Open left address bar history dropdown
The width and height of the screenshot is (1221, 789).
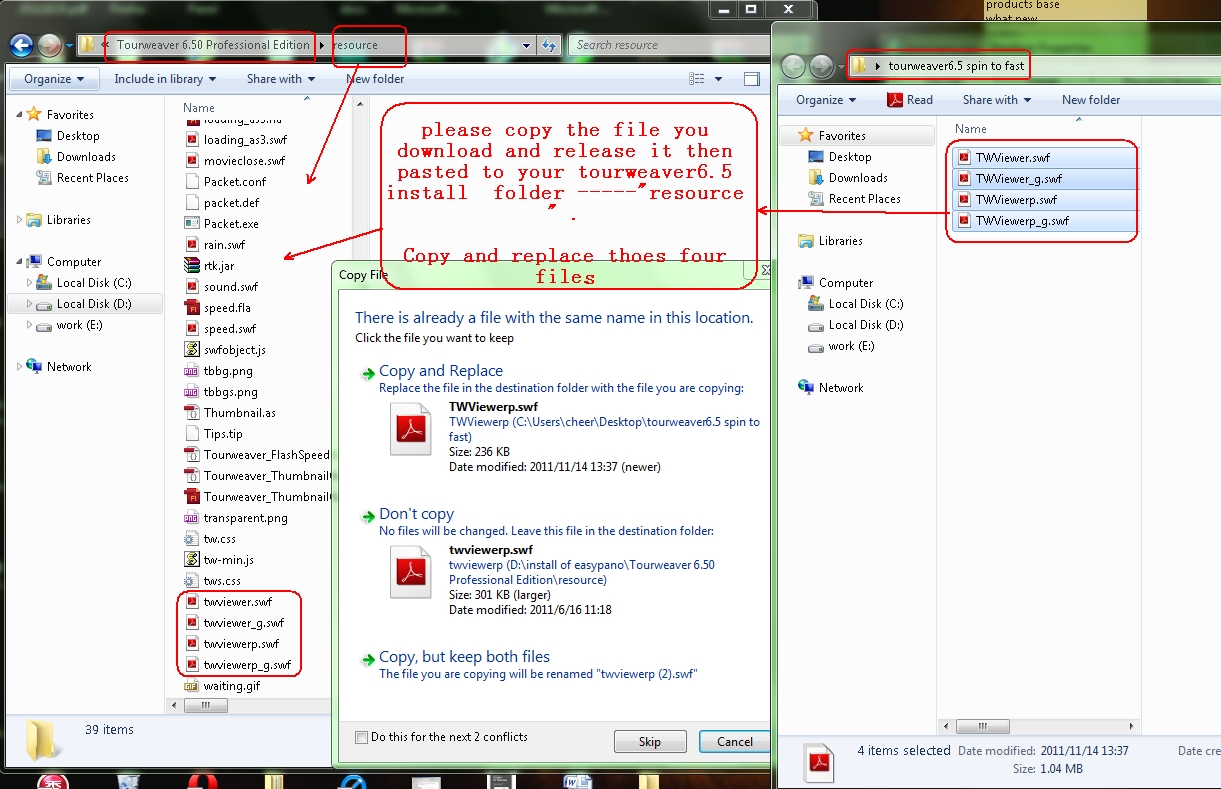click(x=527, y=45)
